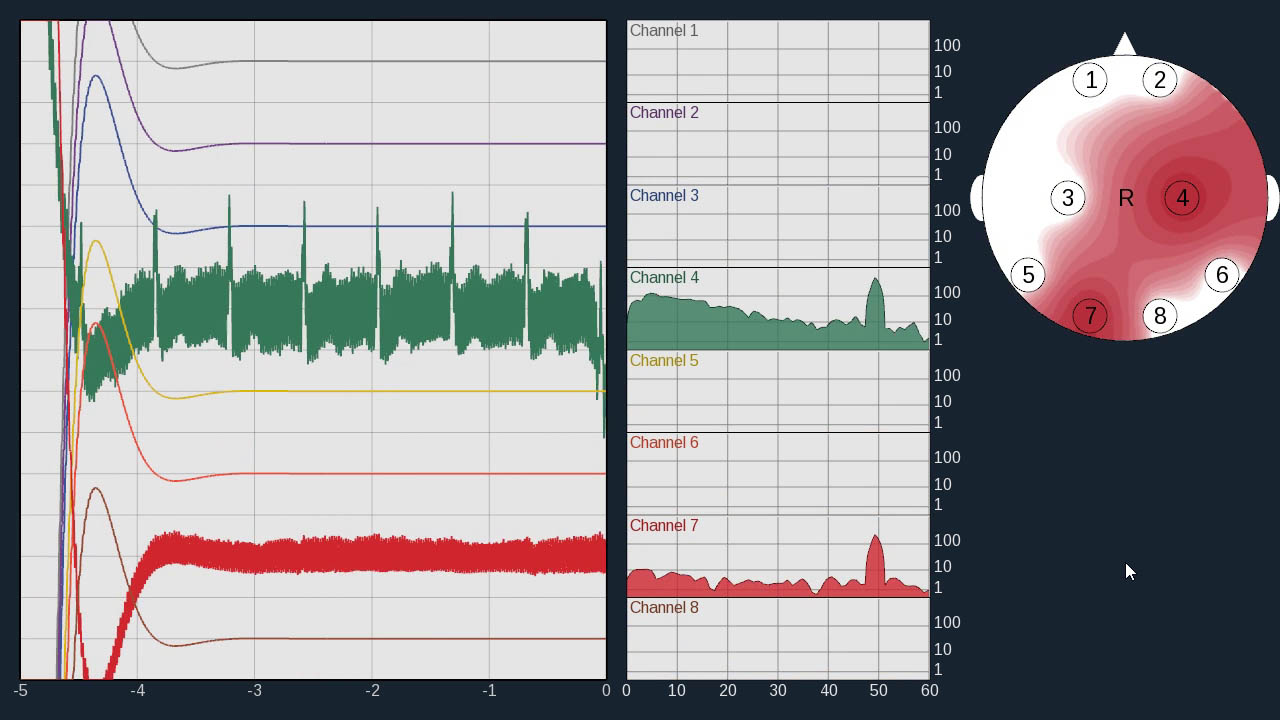This screenshot has height=720, width=1280.
Task: Click the highlighted electrode 7
Action: (x=1091, y=316)
